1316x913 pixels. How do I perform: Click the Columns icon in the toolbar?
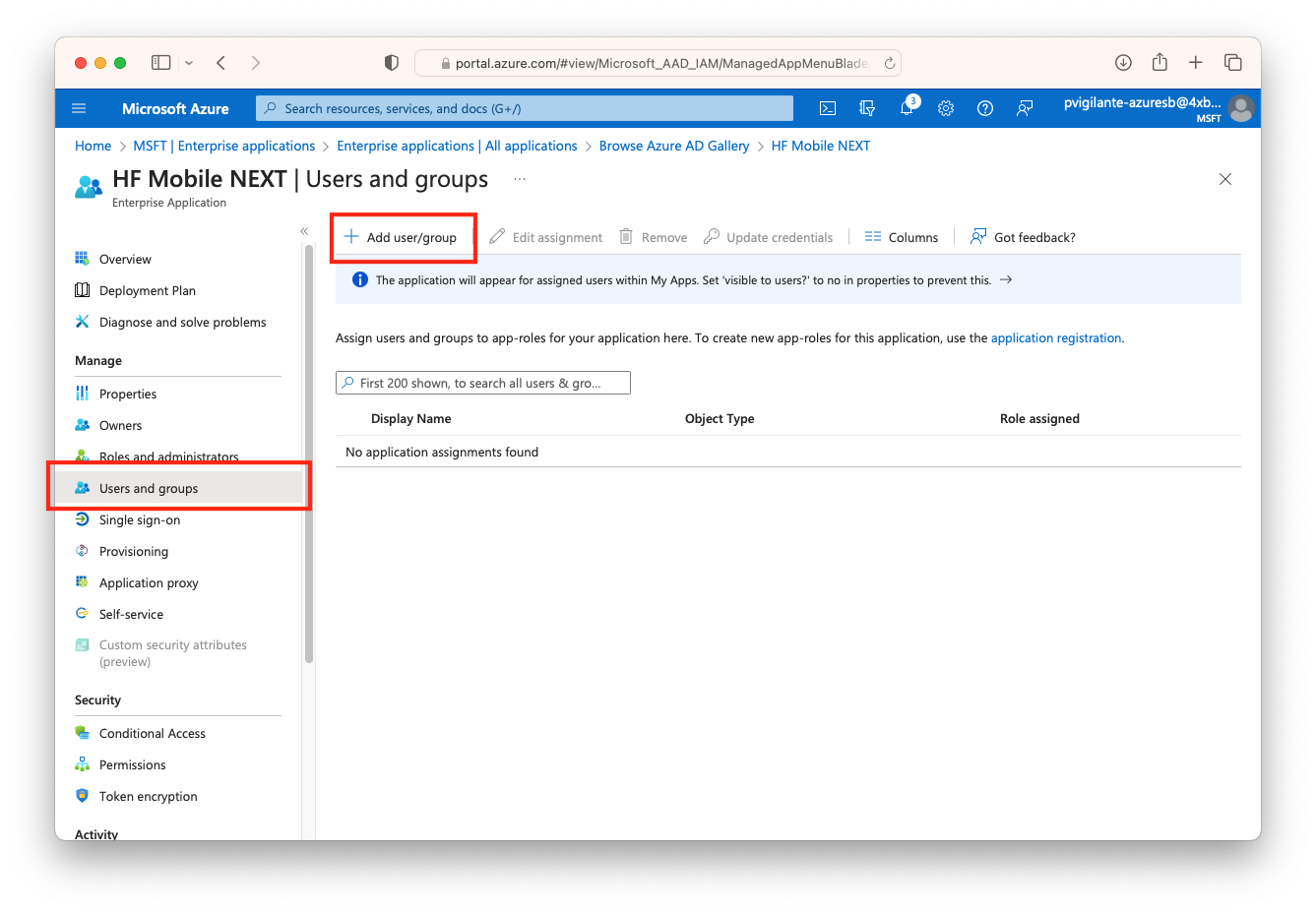(872, 236)
